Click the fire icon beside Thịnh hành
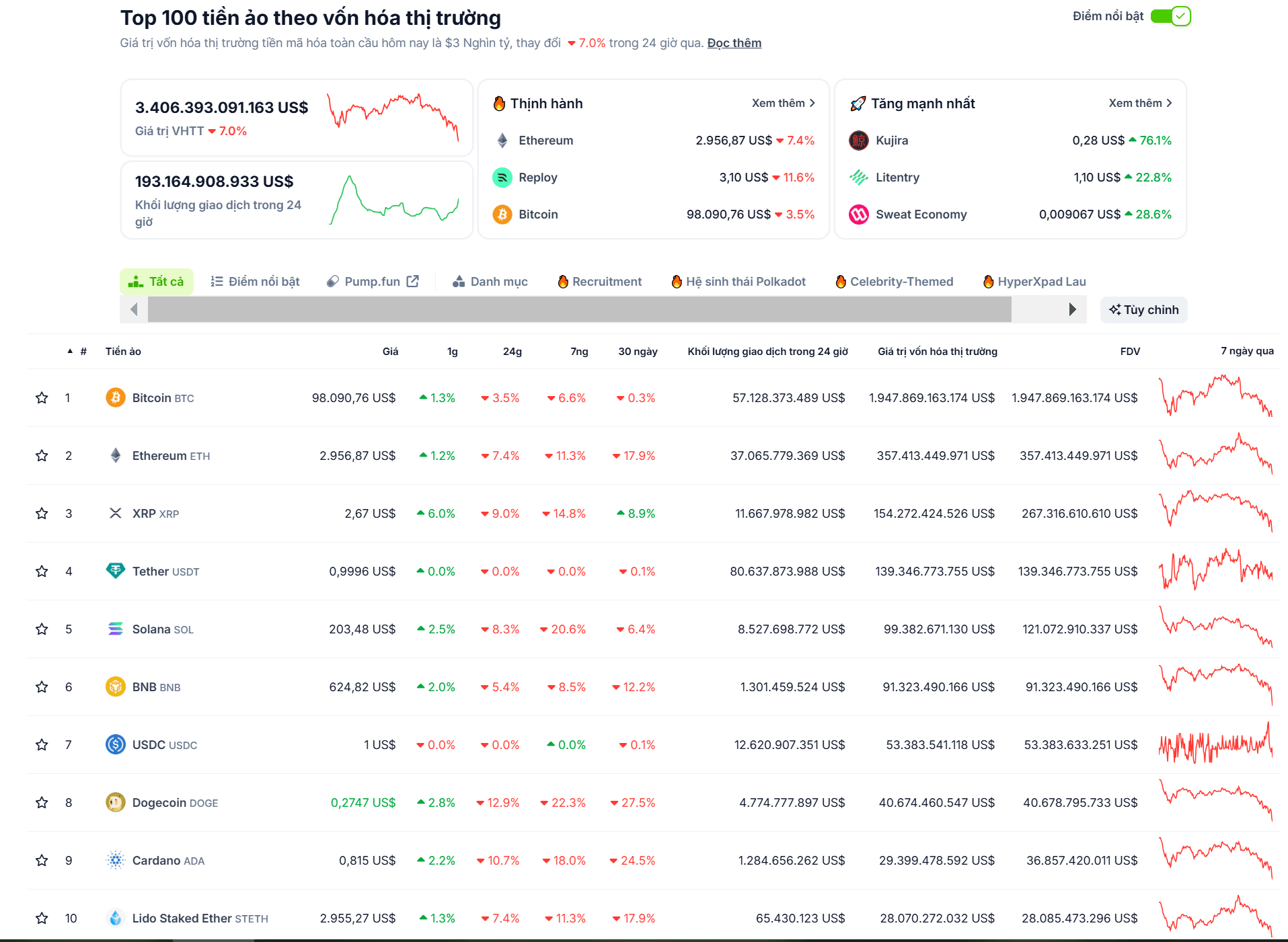This screenshot has height=942, width=1288. click(499, 104)
